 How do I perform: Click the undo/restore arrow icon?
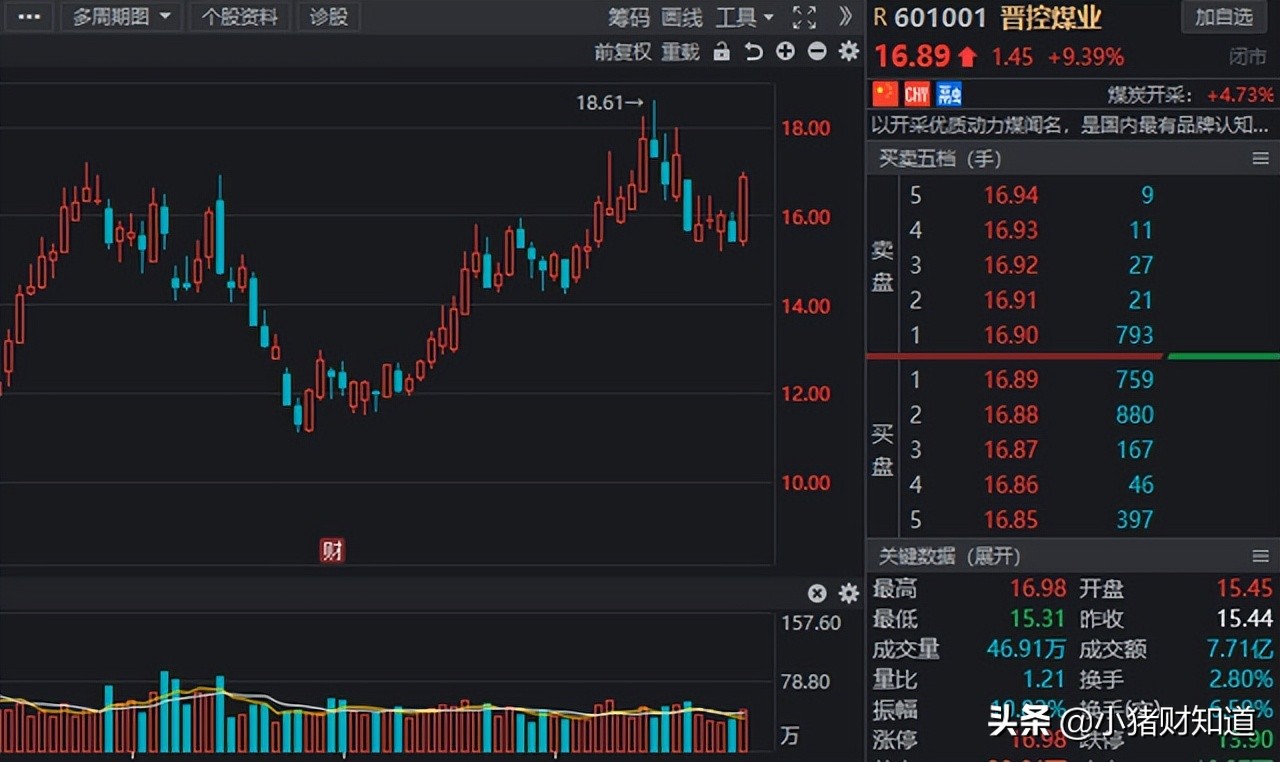click(x=753, y=52)
